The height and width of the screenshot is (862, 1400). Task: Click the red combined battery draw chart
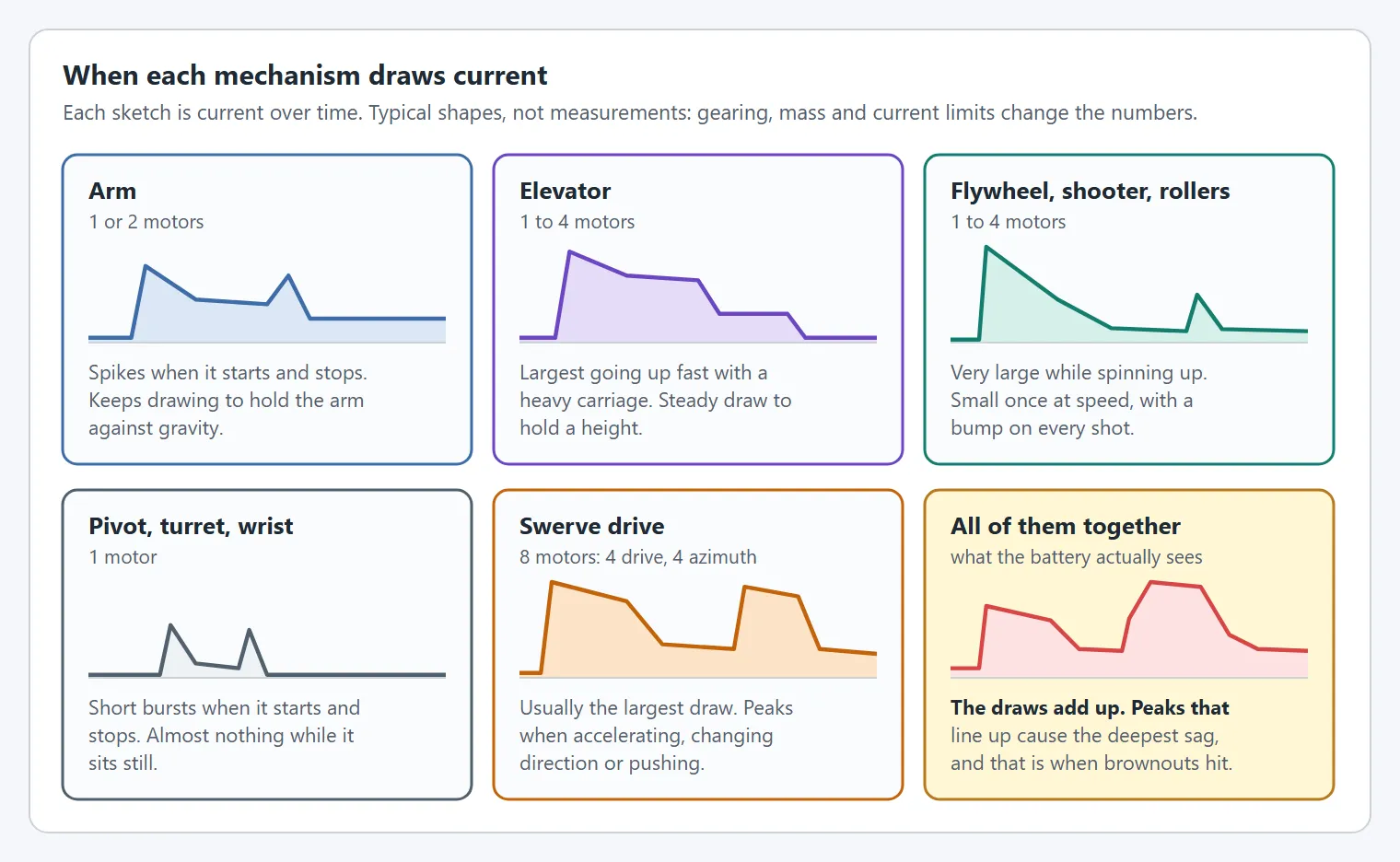(1129, 628)
